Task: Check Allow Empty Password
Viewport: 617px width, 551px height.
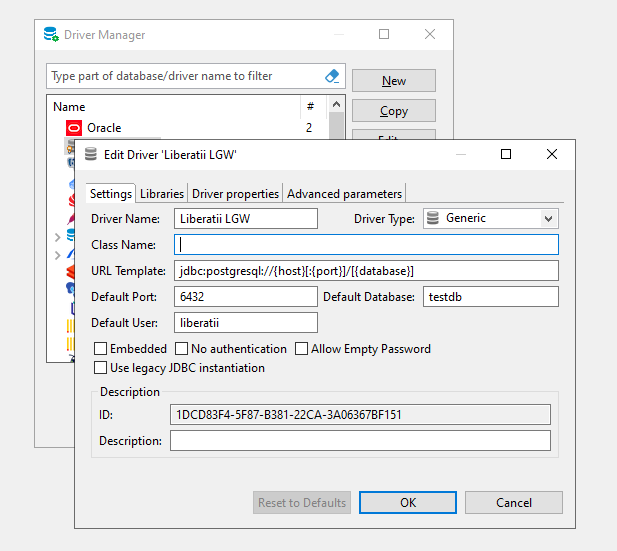Action: [301, 349]
